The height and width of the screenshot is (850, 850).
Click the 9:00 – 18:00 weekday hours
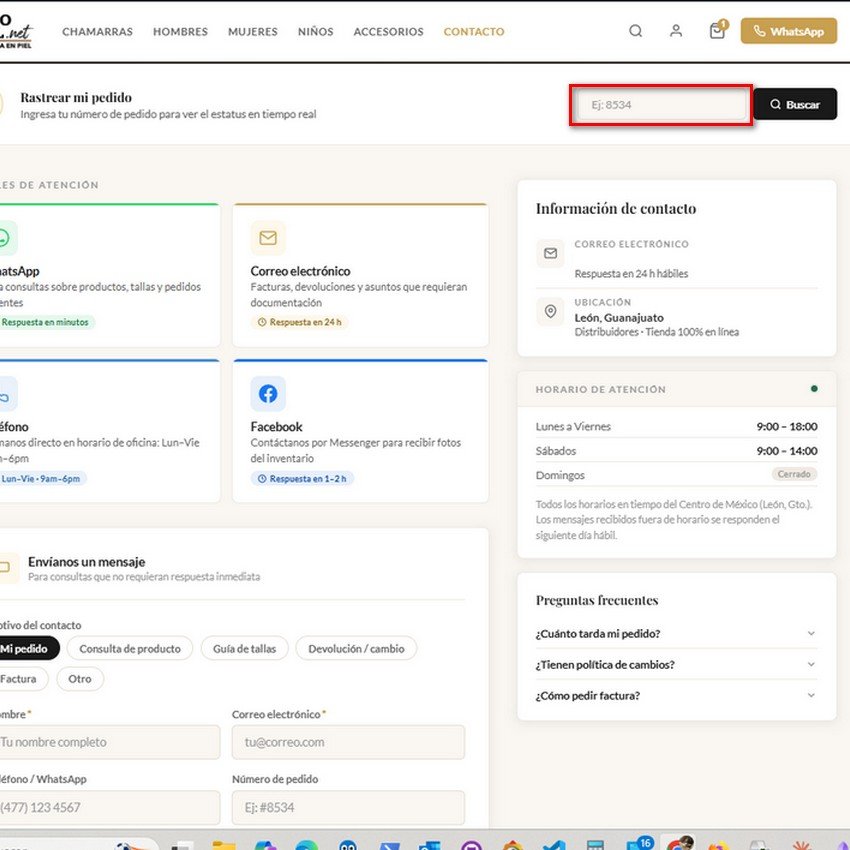(x=787, y=427)
